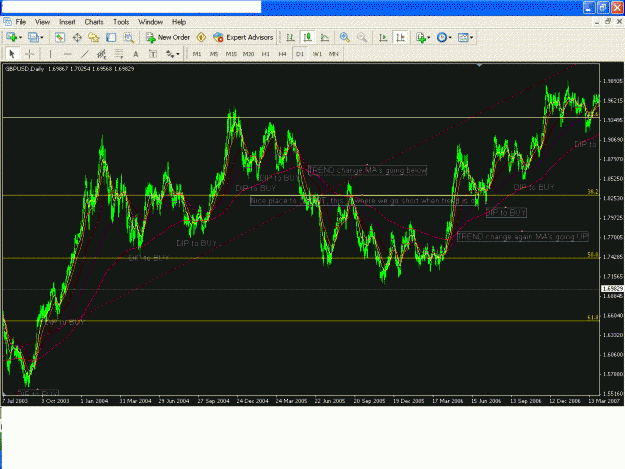Image resolution: width=625 pixels, height=469 pixels.
Task: Switch to candlestick chart display
Action: tap(307, 37)
